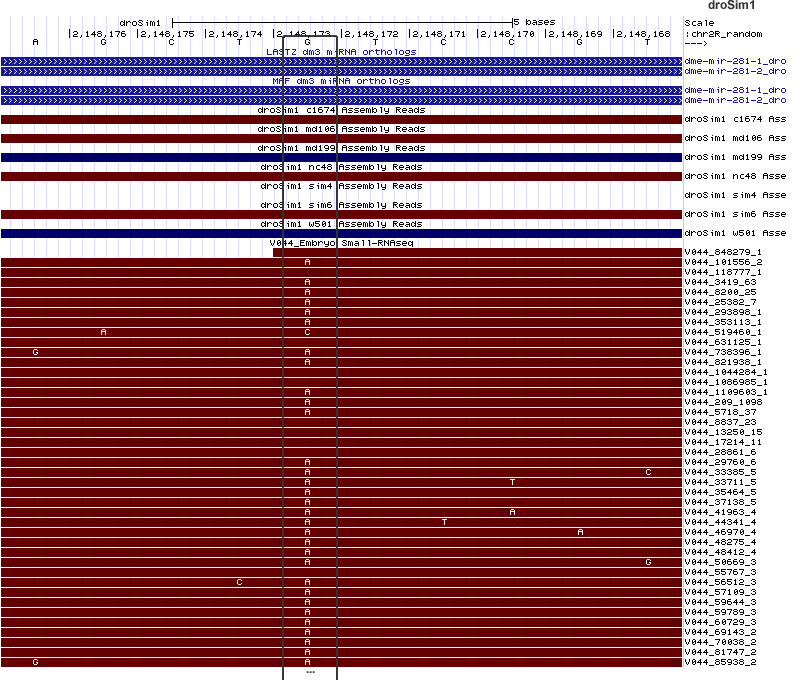Click the ellipsis below the highlighted column
Image resolution: width=800 pixels, height=680 pixels.
[x=310, y=673]
